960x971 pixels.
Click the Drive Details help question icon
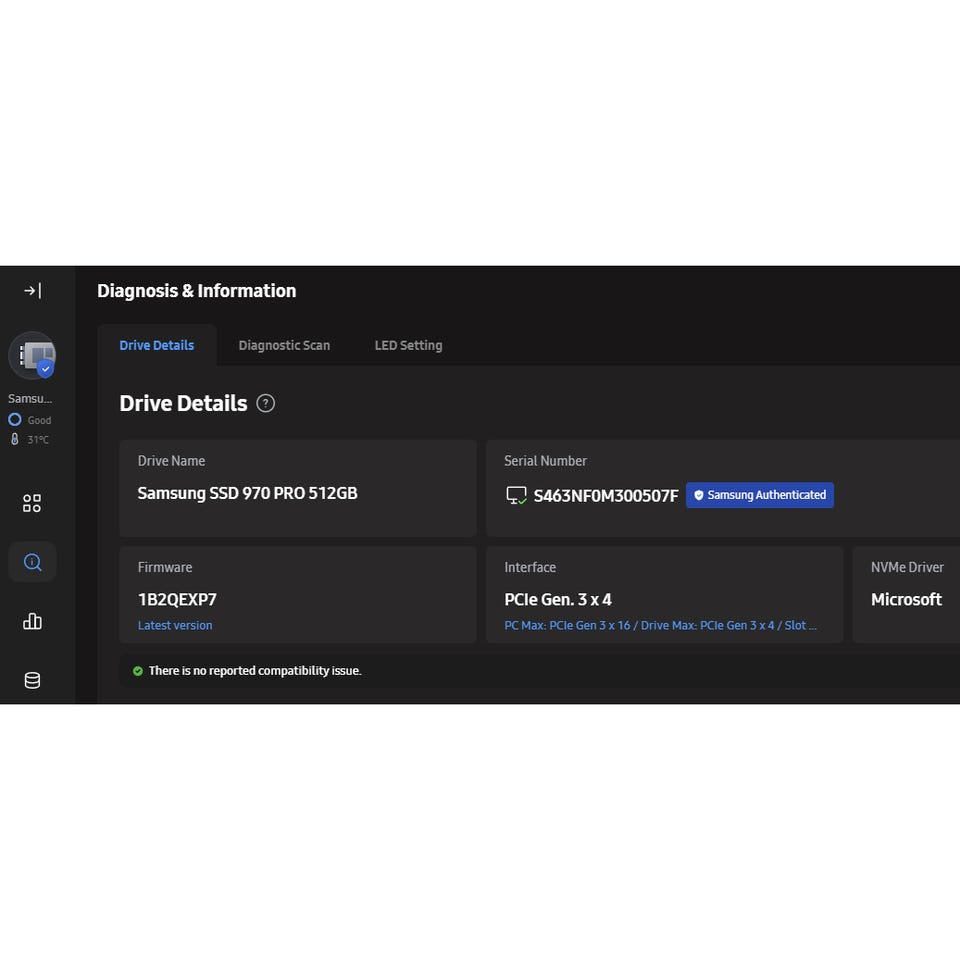(x=266, y=404)
